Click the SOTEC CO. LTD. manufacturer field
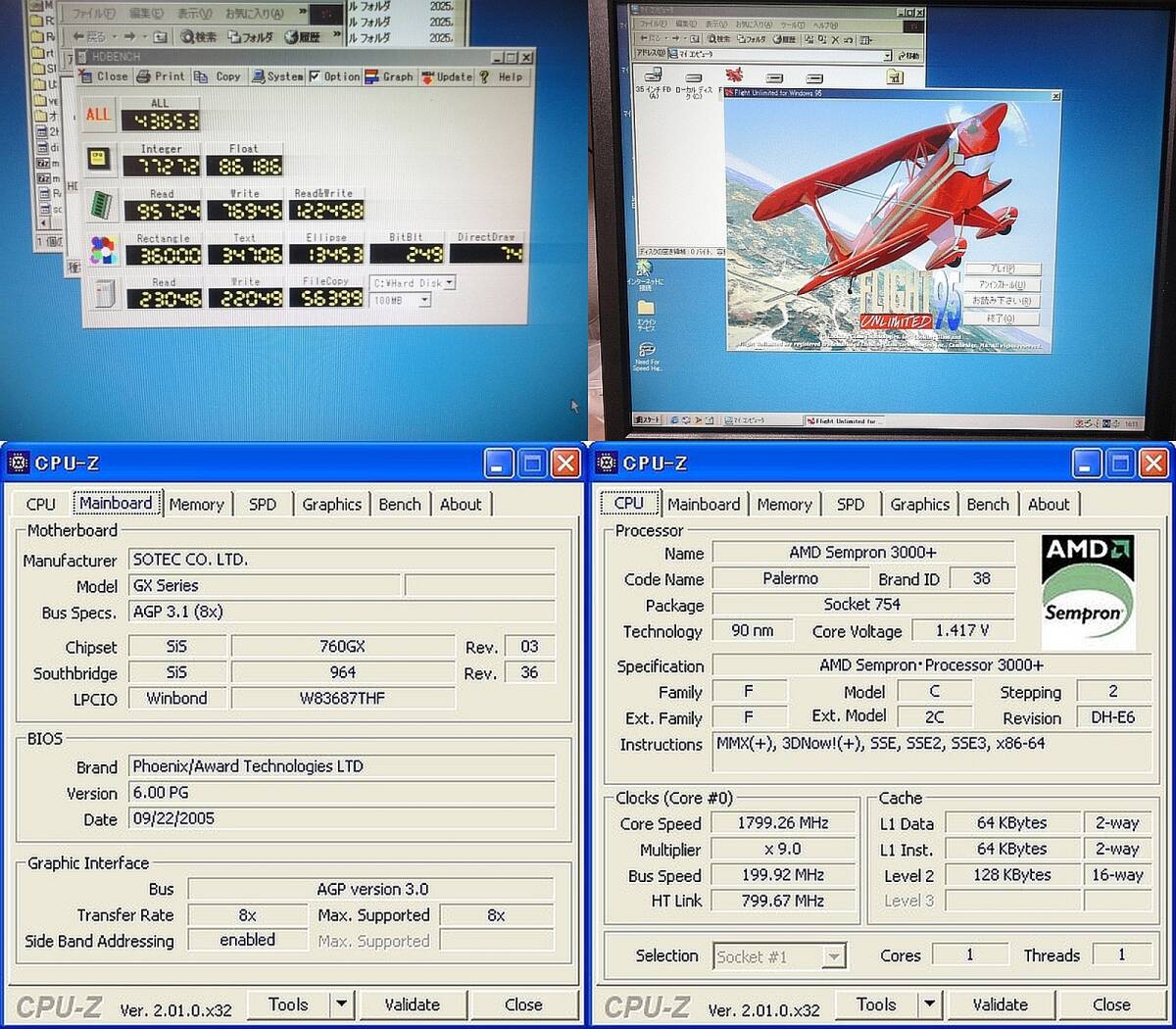The height and width of the screenshot is (1029, 1176). [343, 560]
